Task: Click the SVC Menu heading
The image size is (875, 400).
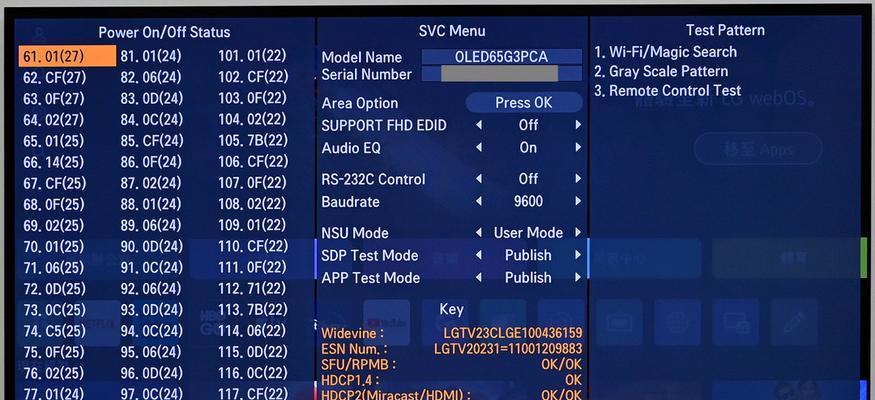Action: coord(452,31)
